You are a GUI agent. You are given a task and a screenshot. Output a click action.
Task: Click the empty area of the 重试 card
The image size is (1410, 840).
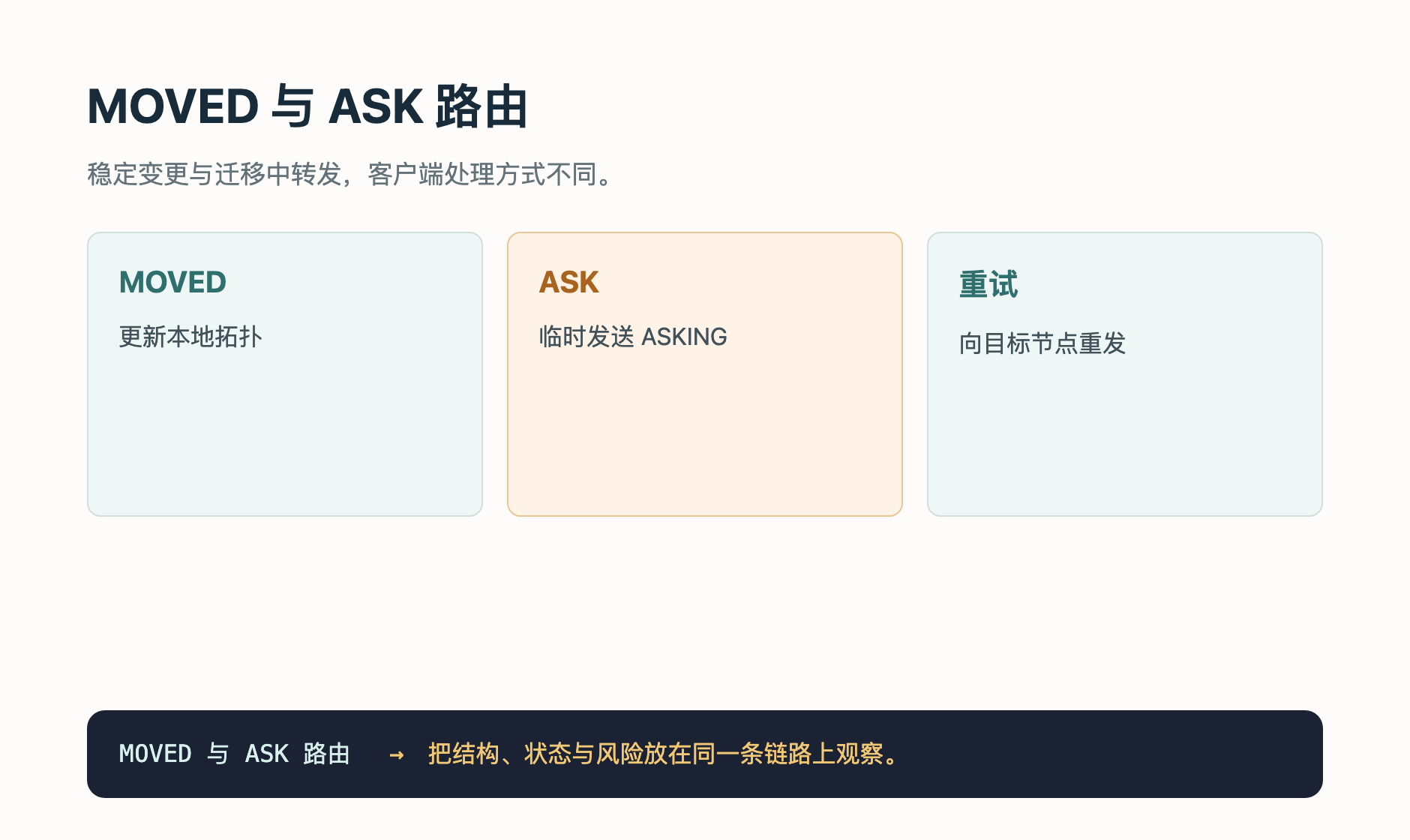[x=1125, y=439]
